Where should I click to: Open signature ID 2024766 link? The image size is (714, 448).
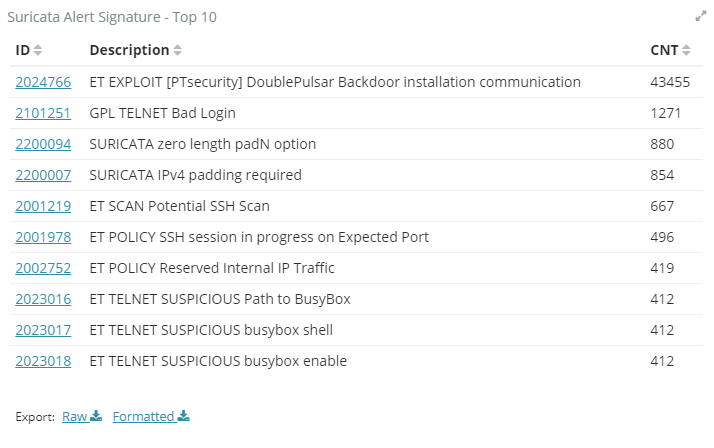click(x=43, y=82)
